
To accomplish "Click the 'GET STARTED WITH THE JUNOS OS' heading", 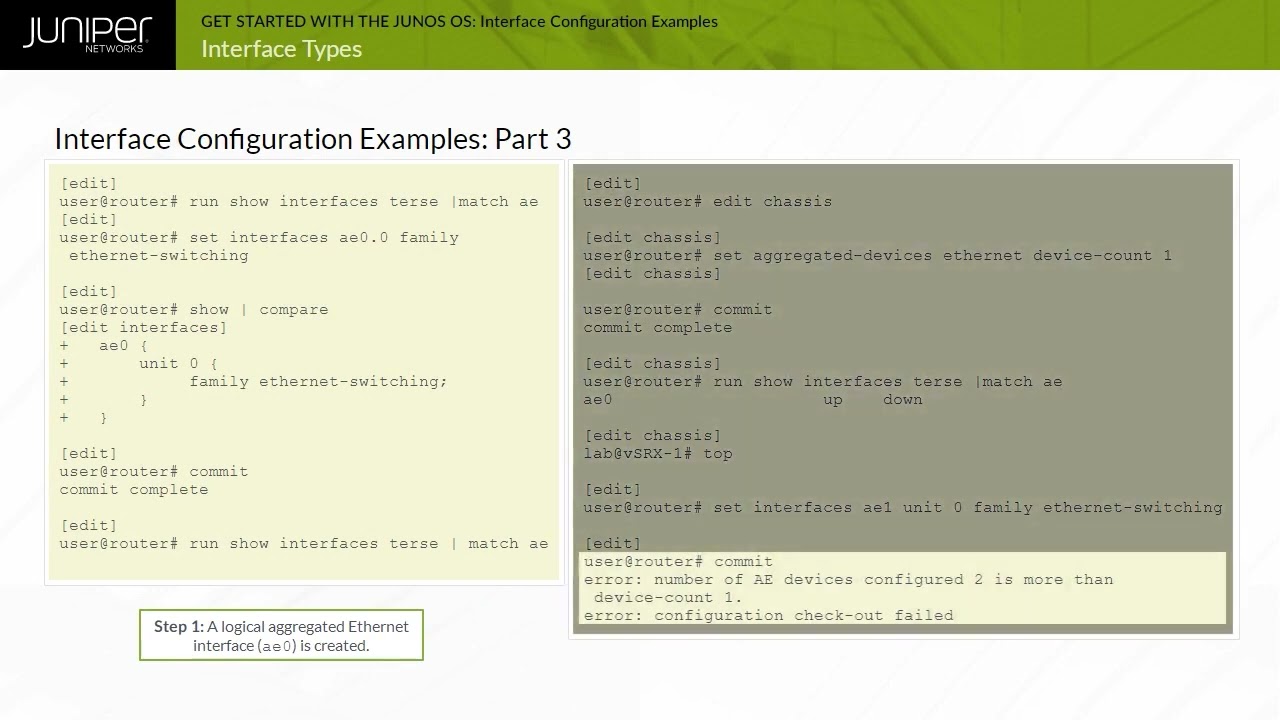I will (x=459, y=21).
